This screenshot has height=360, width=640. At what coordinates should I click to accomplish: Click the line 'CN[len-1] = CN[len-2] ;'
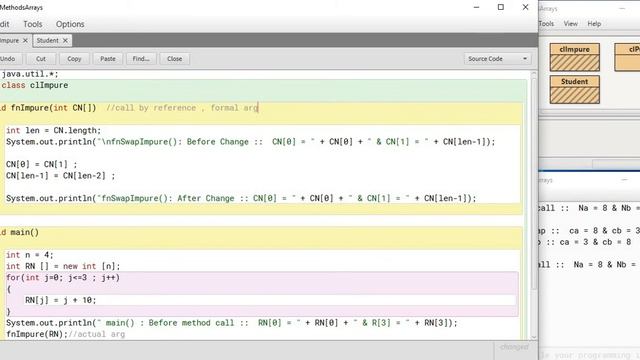pos(60,176)
